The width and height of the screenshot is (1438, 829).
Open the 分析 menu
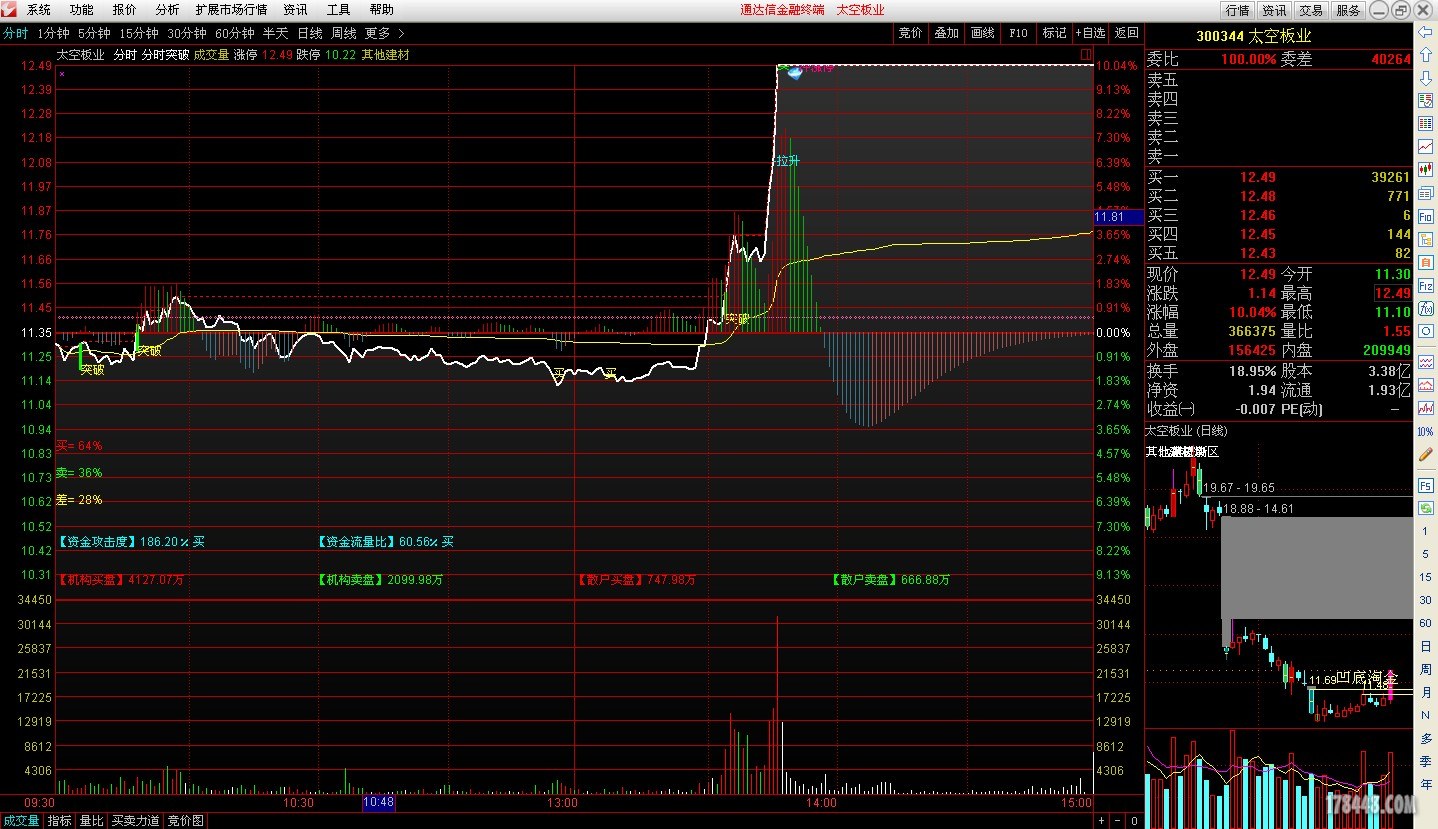tap(167, 10)
